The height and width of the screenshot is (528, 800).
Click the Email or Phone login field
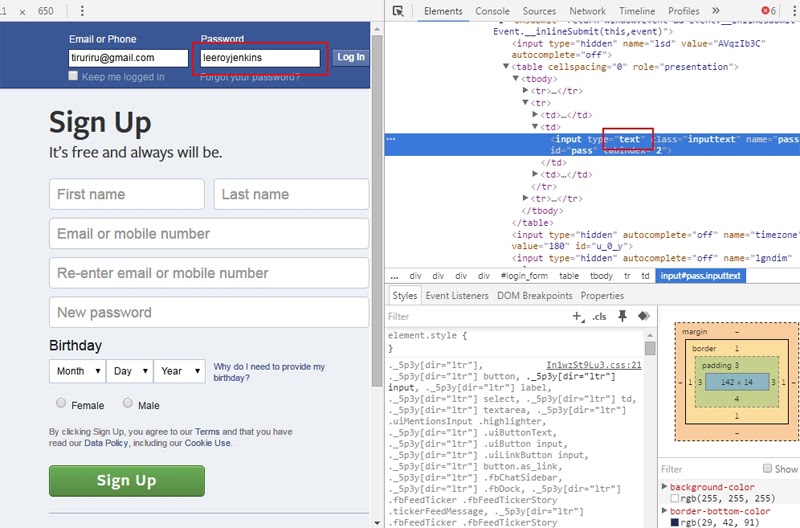(129, 58)
